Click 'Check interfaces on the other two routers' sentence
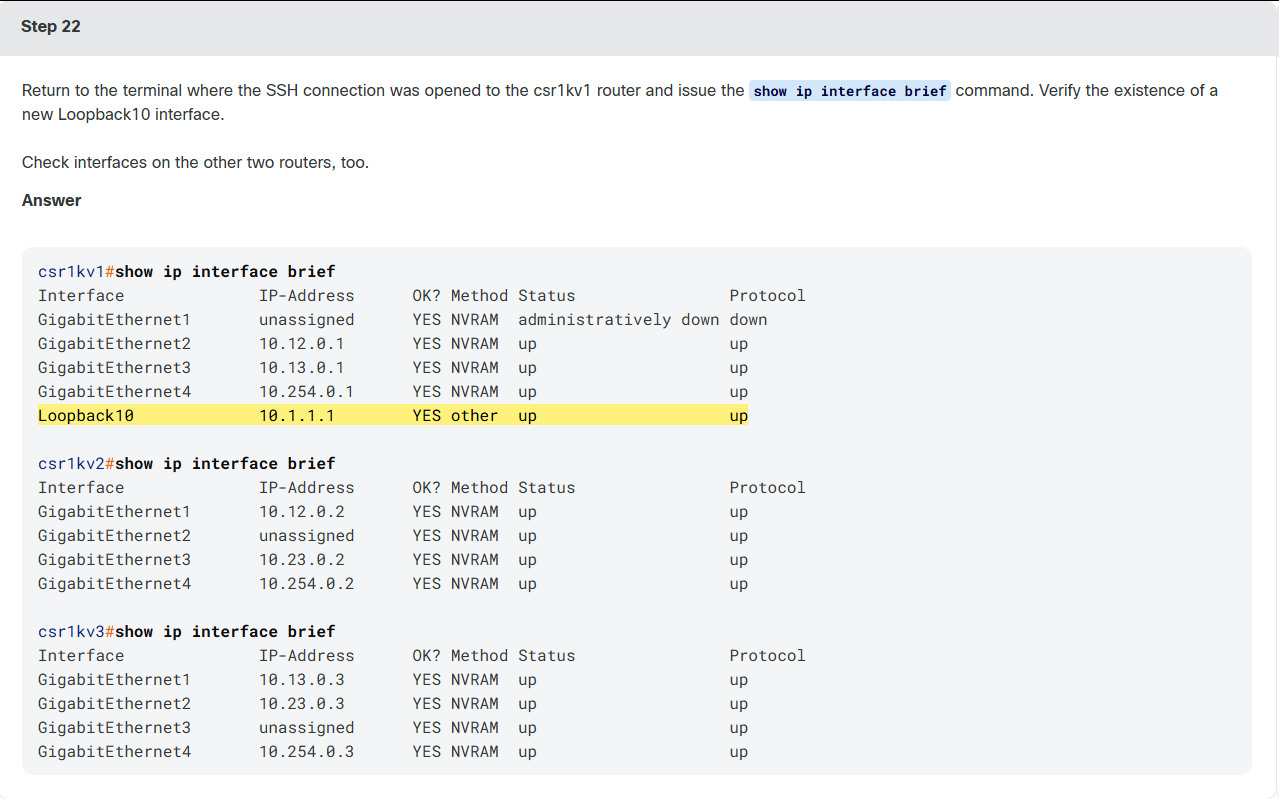The height and width of the screenshot is (799, 1279). coord(195,162)
